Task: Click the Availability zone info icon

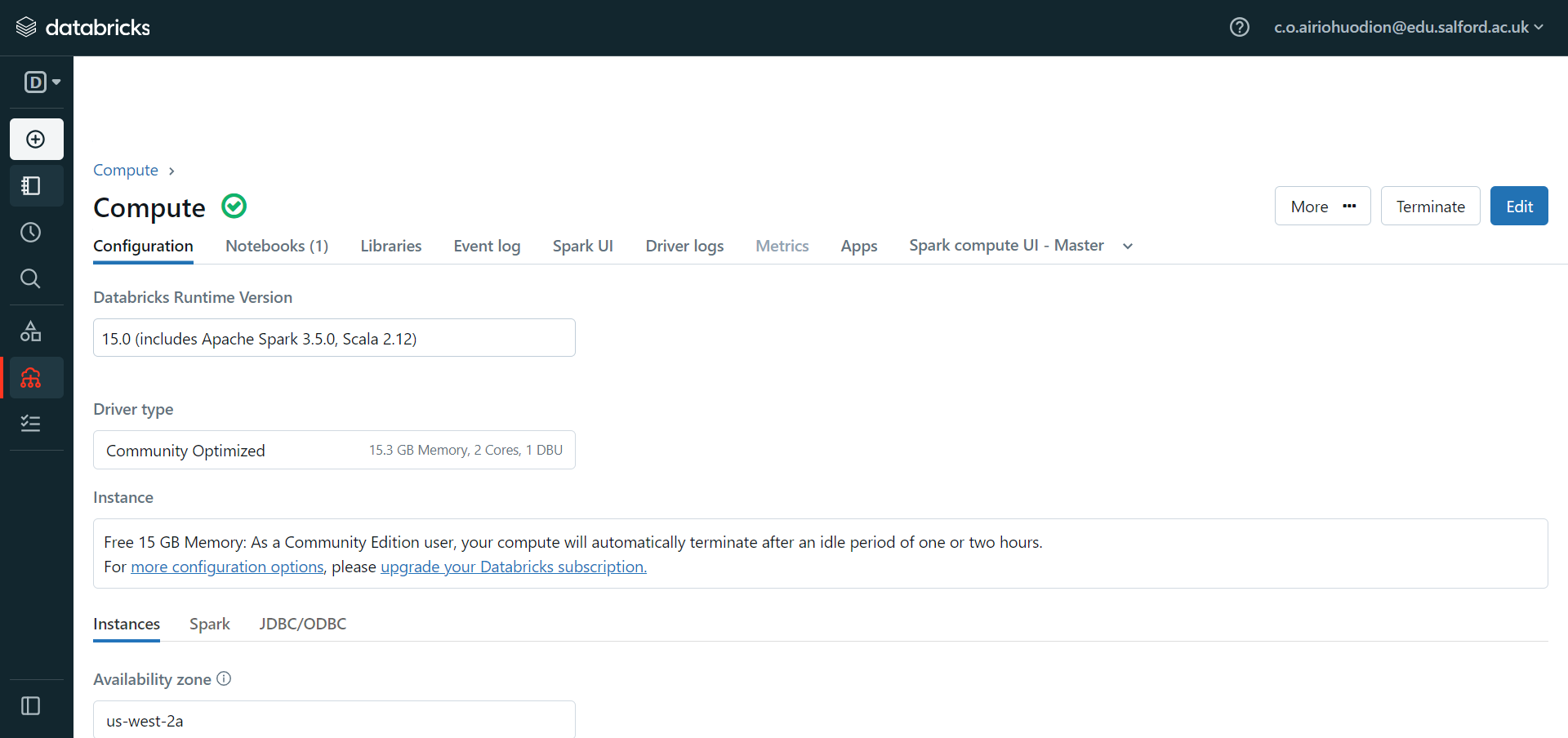Action: pos(224,678)
